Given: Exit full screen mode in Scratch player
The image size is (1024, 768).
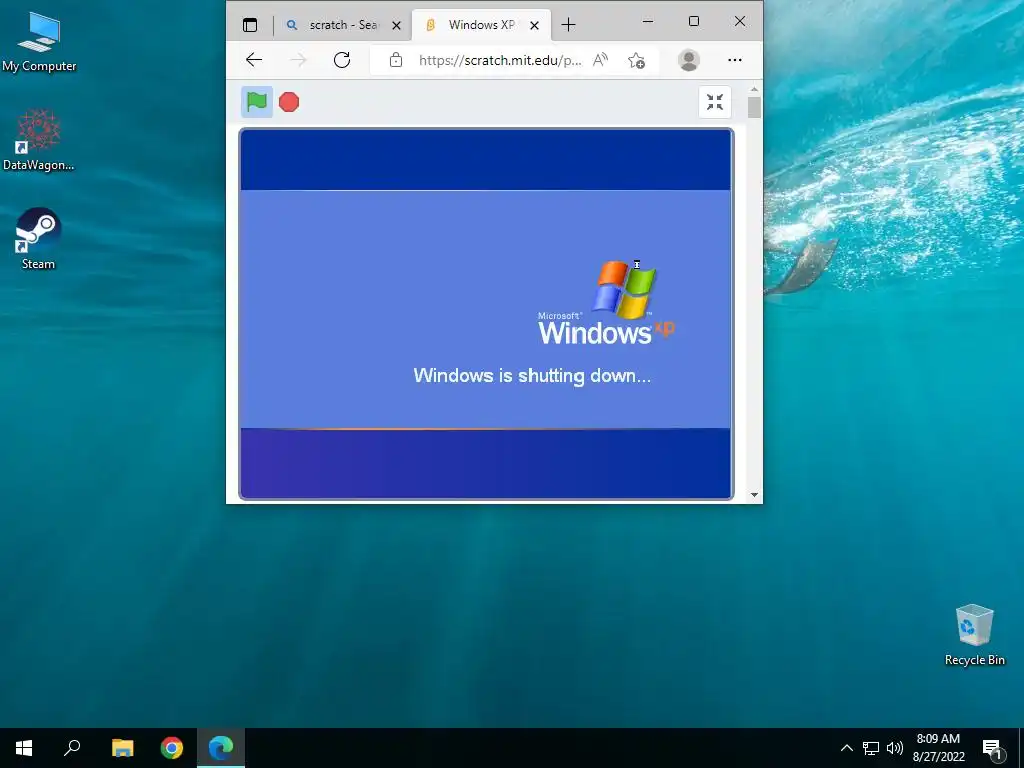Looking at the screenshot, I should coord(714,102).
